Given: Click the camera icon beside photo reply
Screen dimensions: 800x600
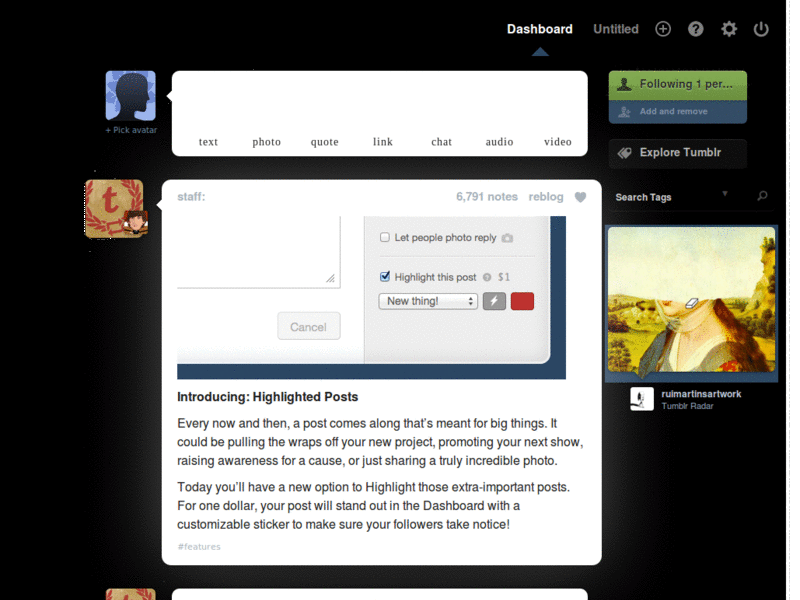Looking at the screenshot, I should (507, 238).
